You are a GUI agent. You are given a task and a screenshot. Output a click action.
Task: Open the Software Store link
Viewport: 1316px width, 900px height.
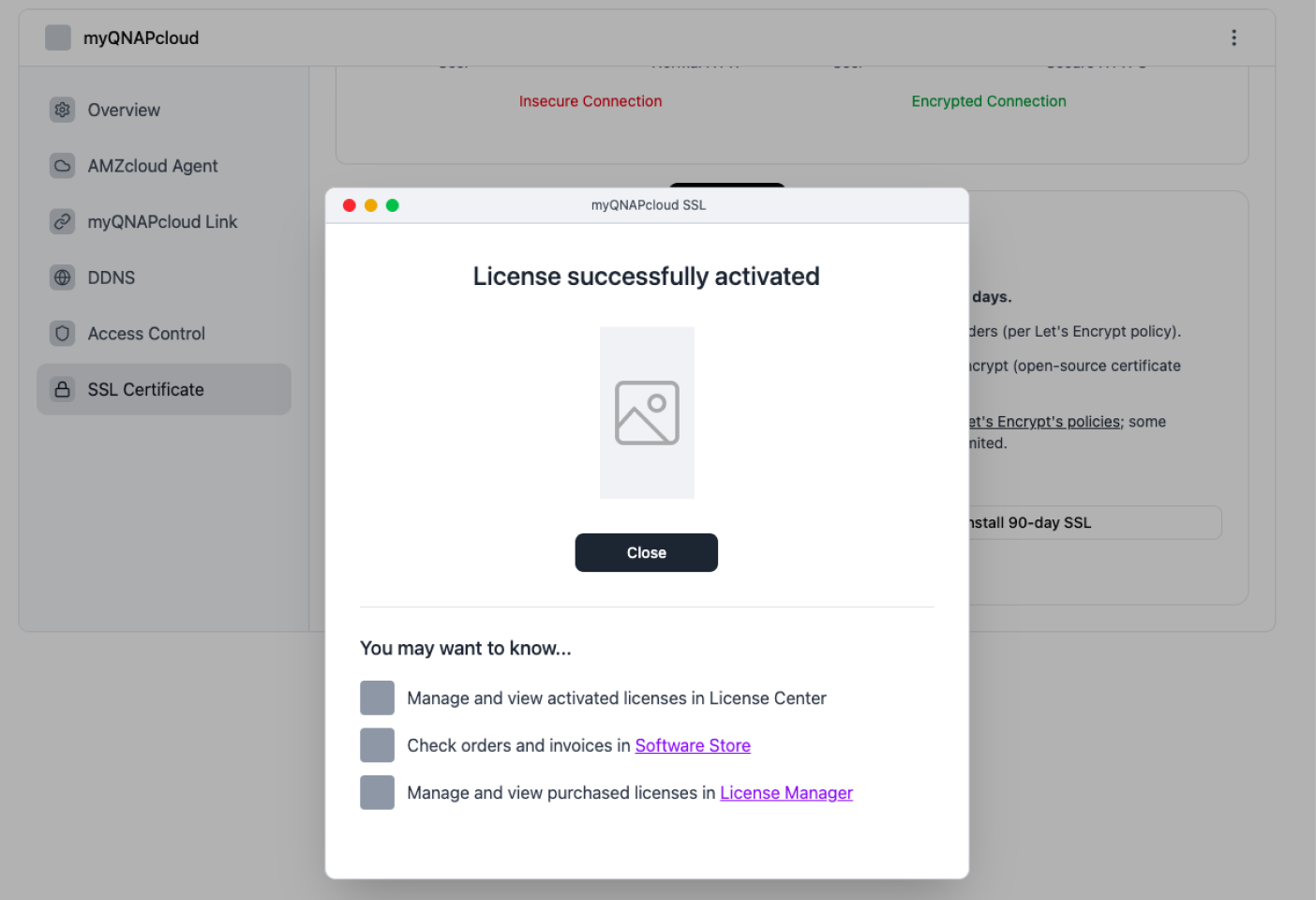point(693,745)
